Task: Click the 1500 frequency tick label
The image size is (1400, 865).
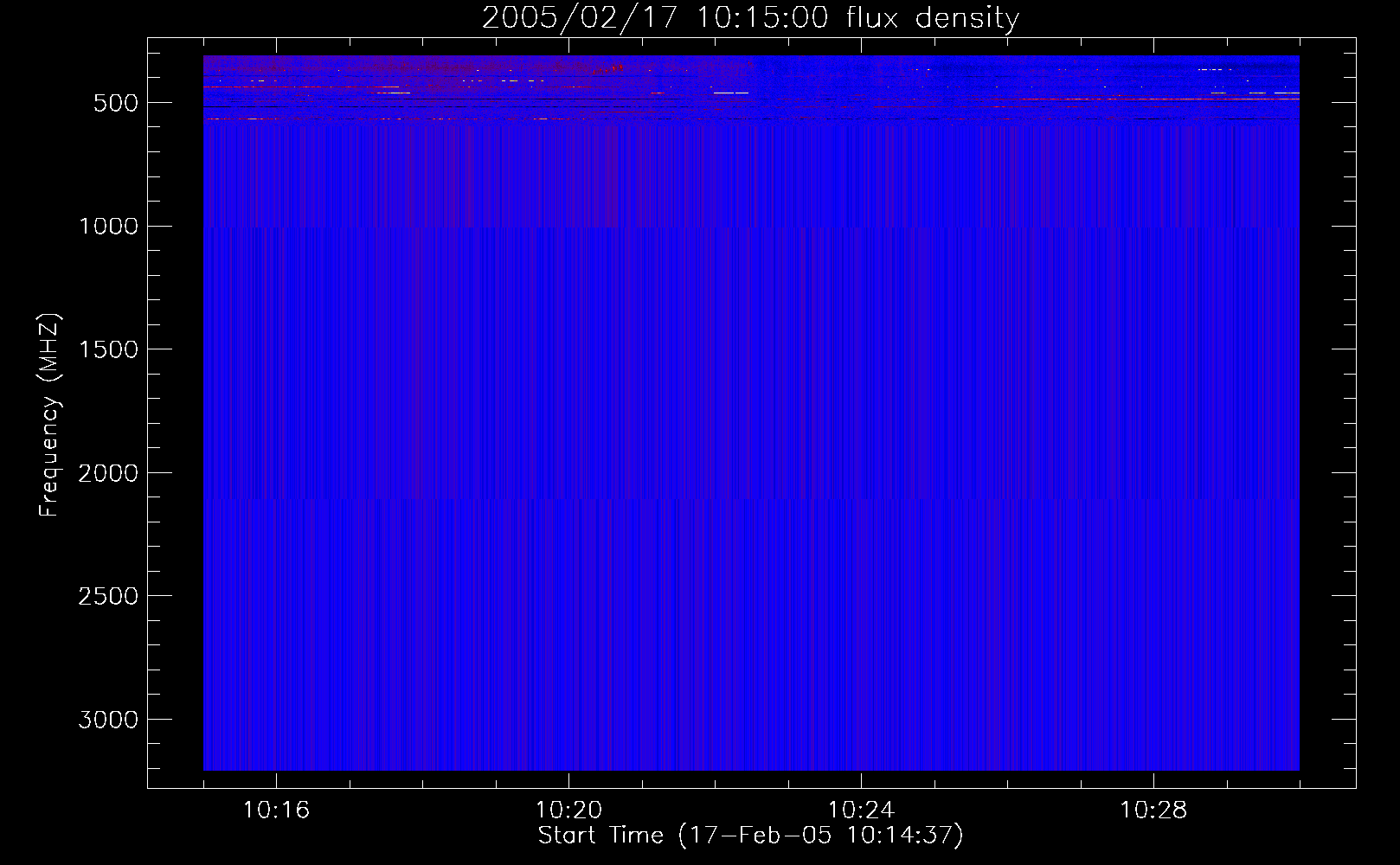Action: tap(108, 349)
